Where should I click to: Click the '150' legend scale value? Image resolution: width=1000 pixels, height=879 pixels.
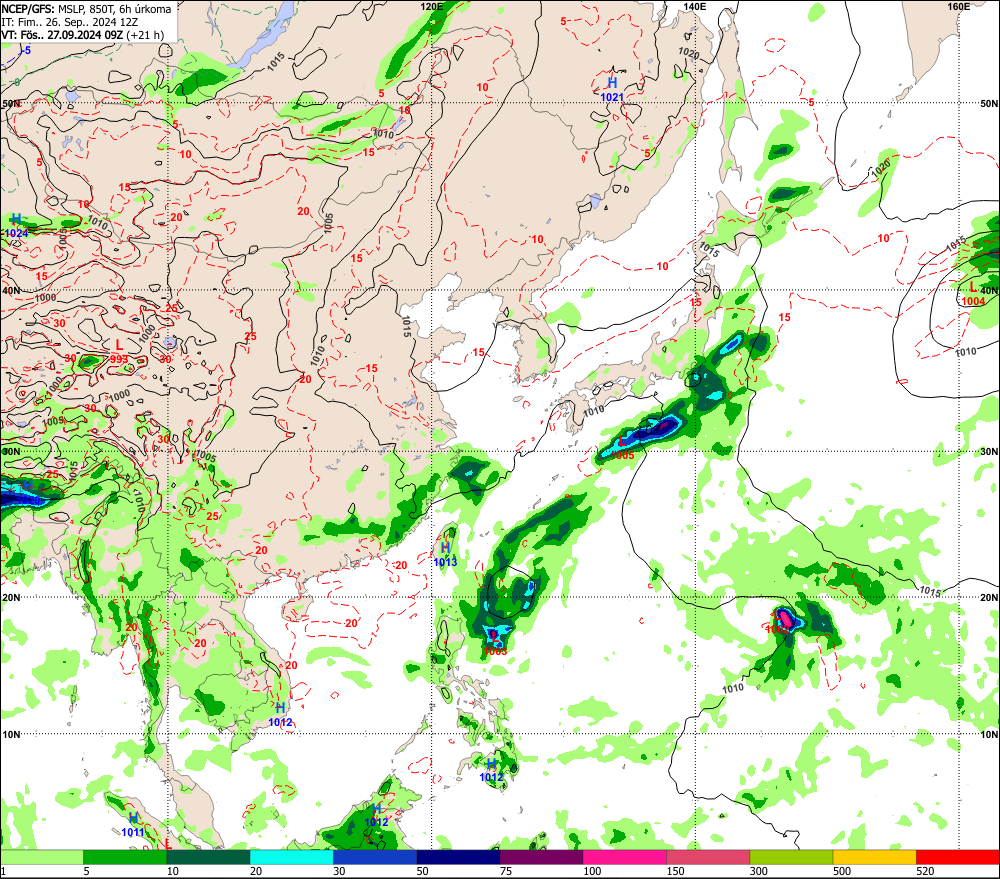(675, 871)
